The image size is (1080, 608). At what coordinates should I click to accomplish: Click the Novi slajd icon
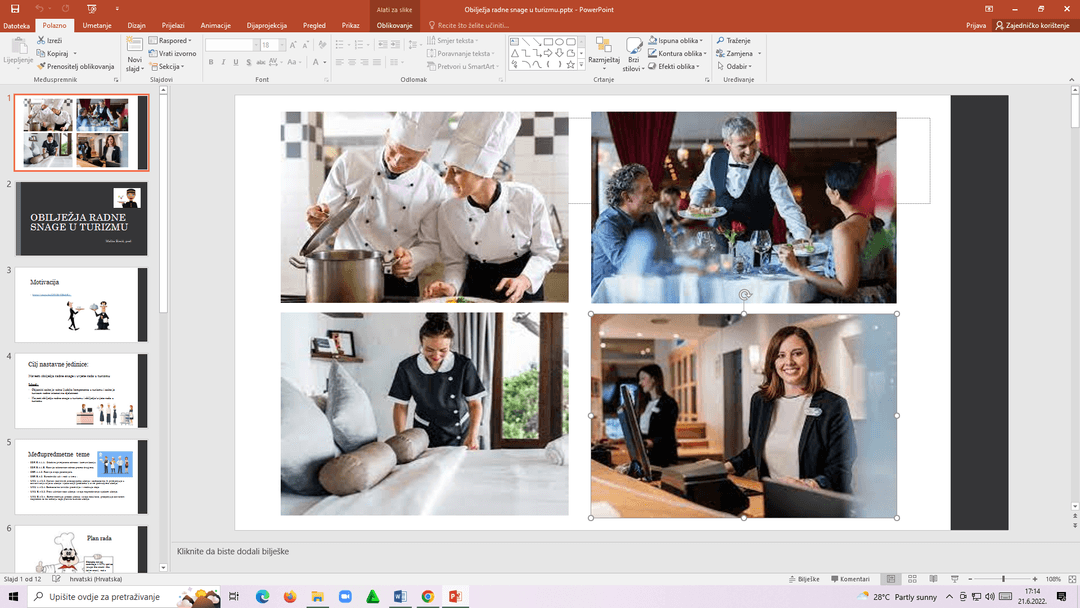[x=134, y=46]
